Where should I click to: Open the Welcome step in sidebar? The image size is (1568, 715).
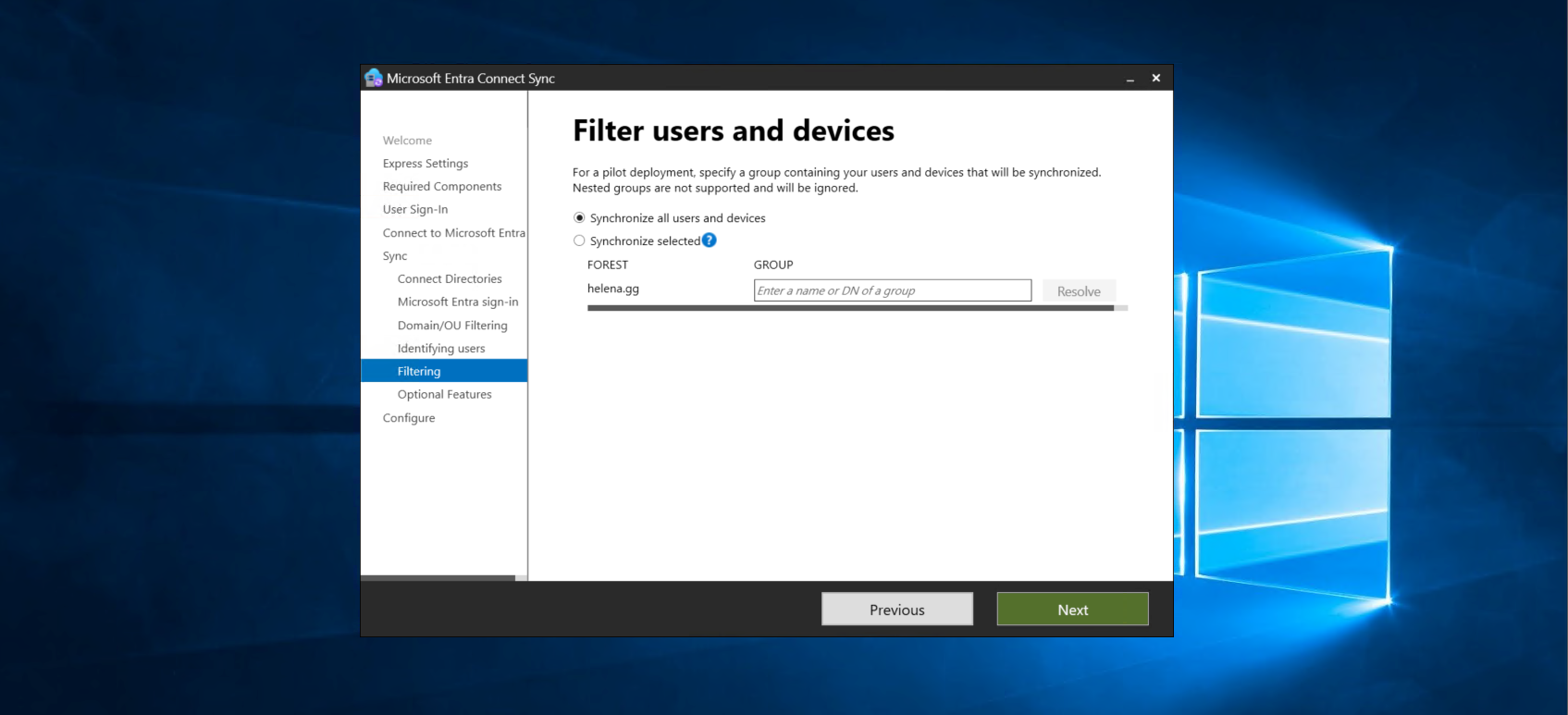pyautogui.click(x=407, y=141)
